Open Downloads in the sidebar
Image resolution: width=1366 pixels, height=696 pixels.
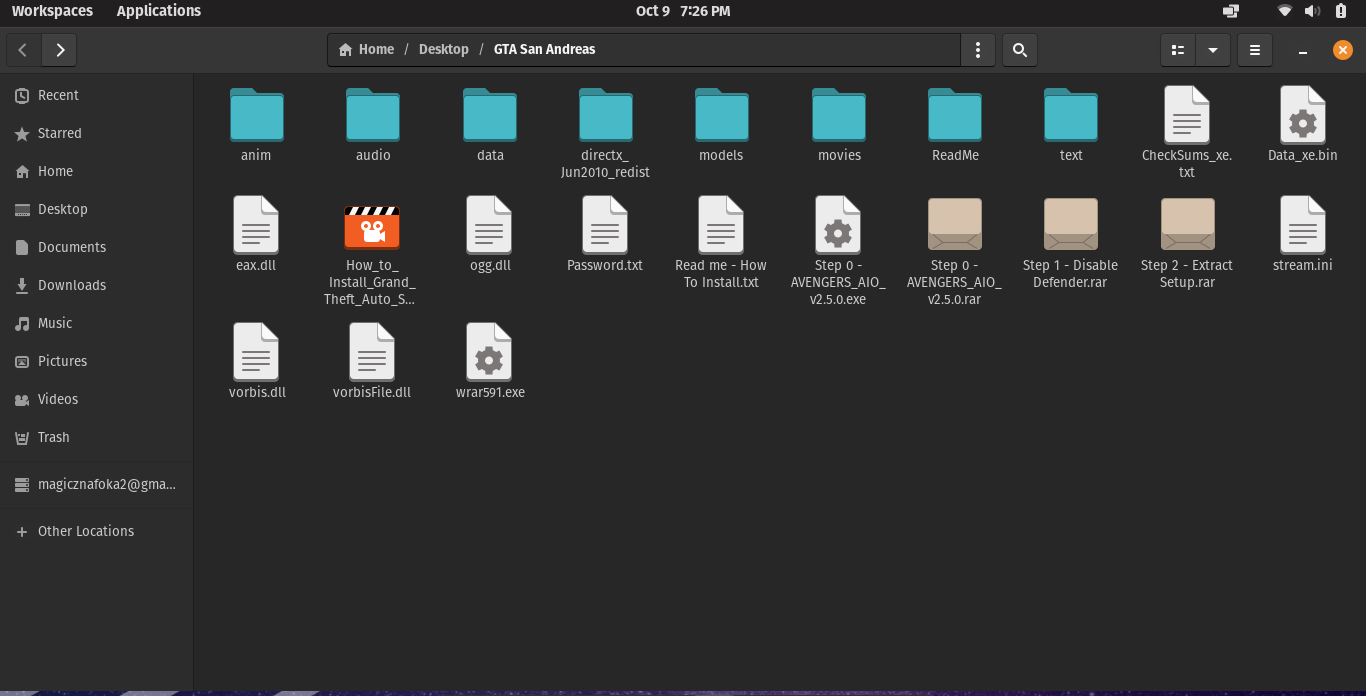(x=96, y=285)
